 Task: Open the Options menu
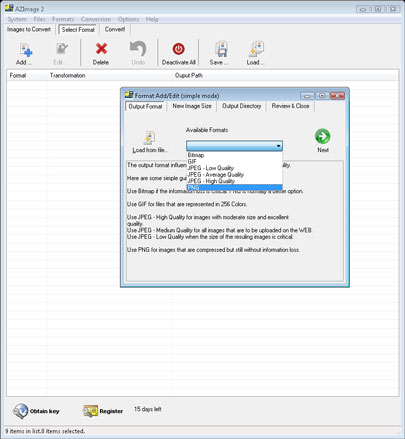[128, 19]
